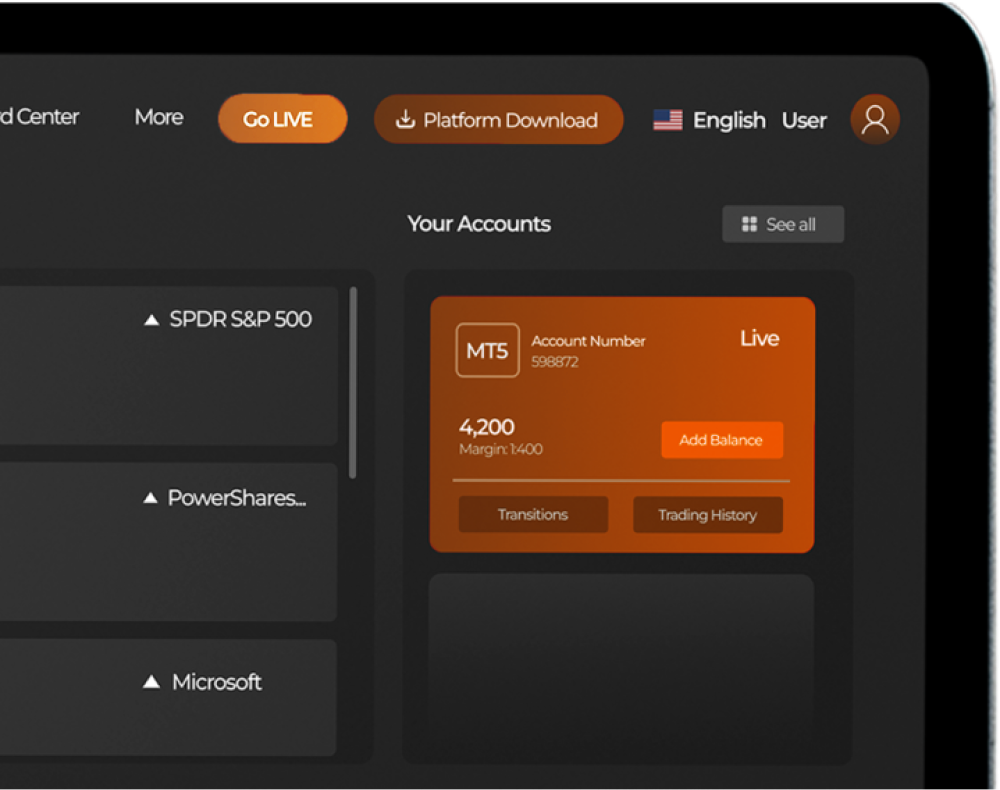Viewport: 1000px width, 790px height.
Task: Select the MT5 platform badge
Action: coord(487,350)
